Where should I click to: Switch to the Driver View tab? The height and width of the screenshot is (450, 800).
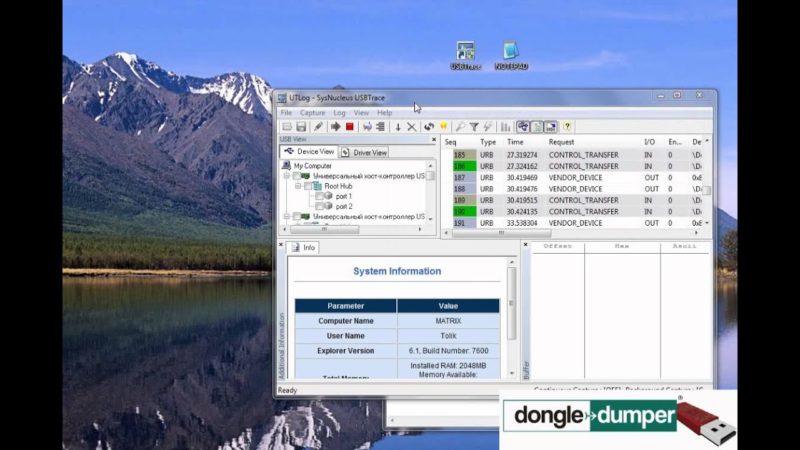pos(365,152)
